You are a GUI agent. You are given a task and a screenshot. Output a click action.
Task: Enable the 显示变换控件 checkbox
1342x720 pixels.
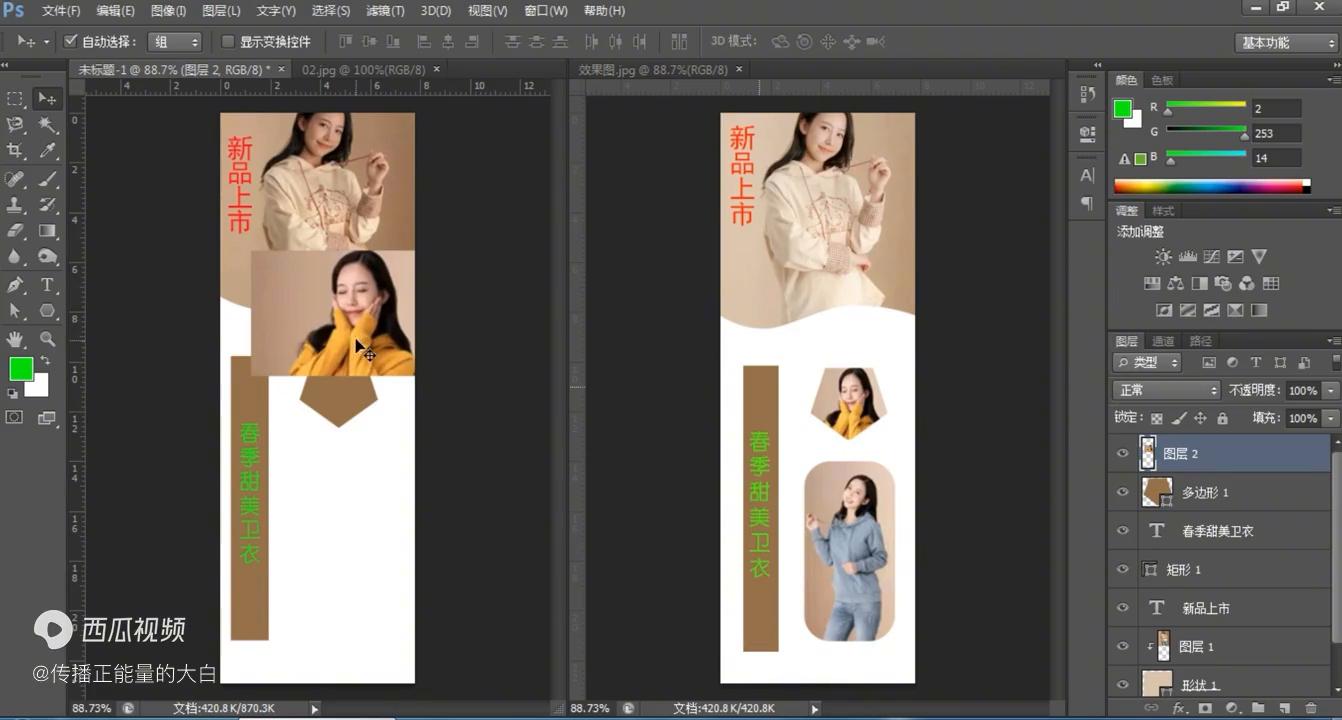point(228,41)
